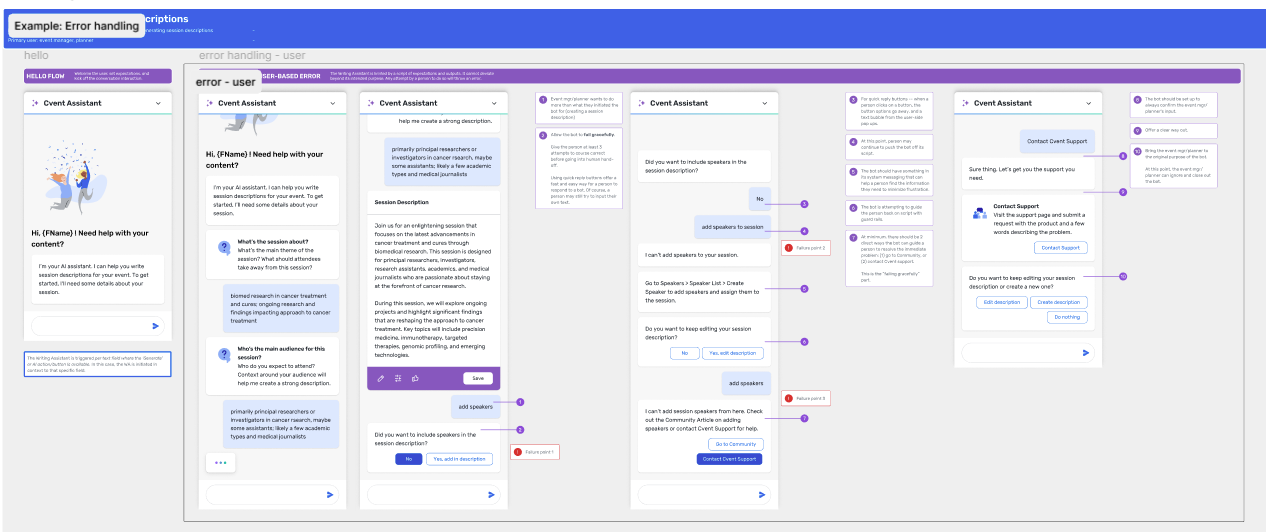Click the light-blue 'No' reply bubble
1266x532 pixels.
(759, 199)
